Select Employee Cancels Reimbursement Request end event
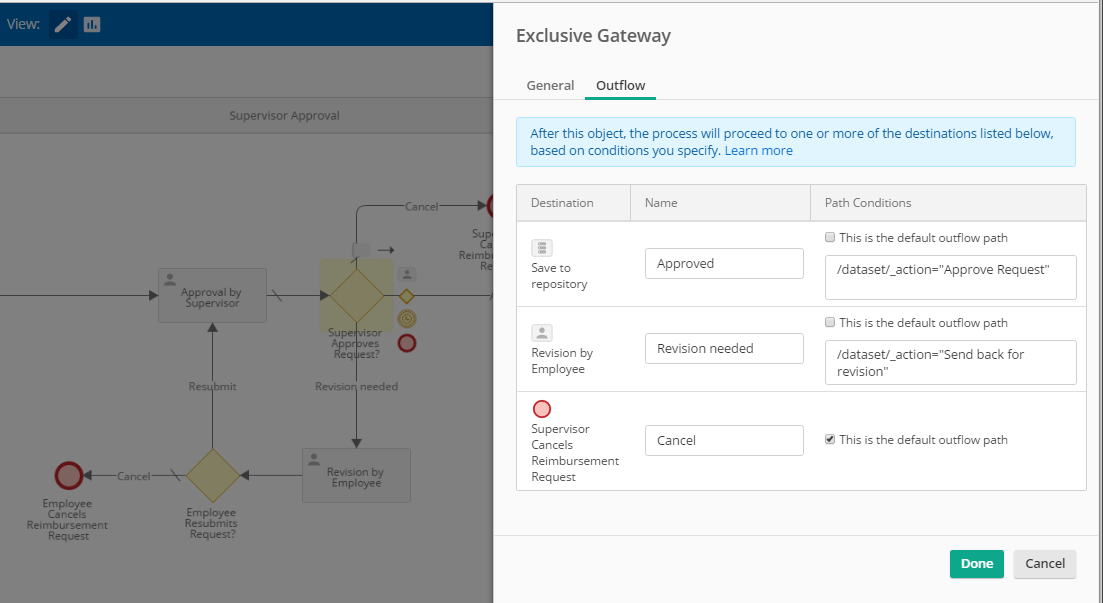 pyautogui.click(x=68, y=475)
